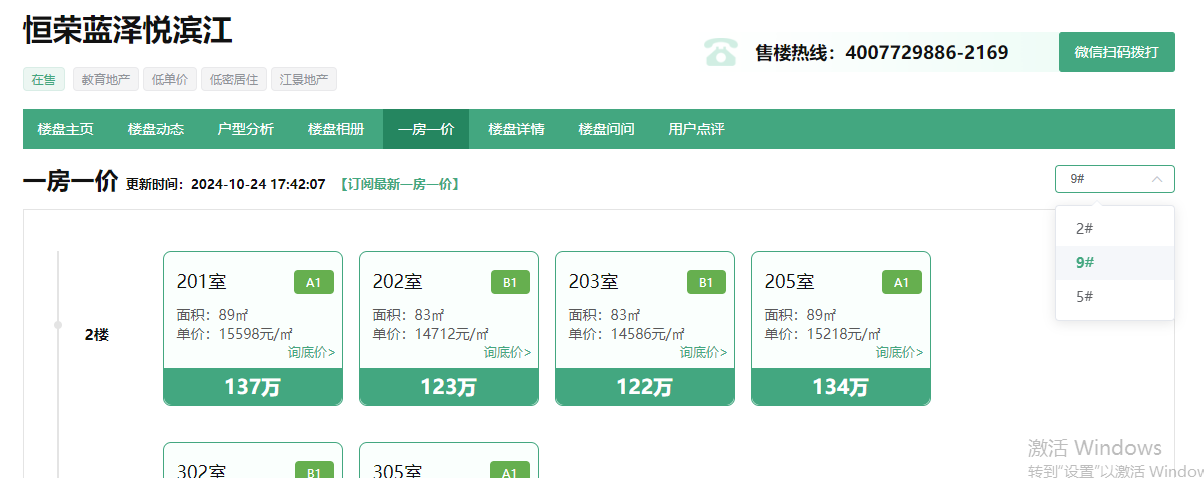The height and width of the screenshot is (478, 1204).
Task: Click the 恒荣蓝泽悦滨江 project title
Action: click(128, 30)
